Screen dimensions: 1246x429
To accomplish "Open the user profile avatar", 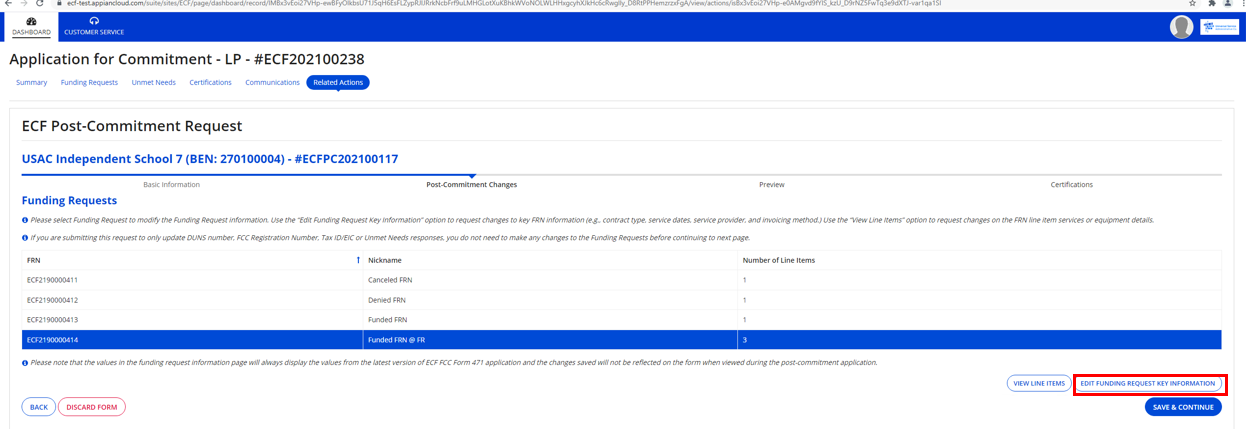I will pos(1181,27).
